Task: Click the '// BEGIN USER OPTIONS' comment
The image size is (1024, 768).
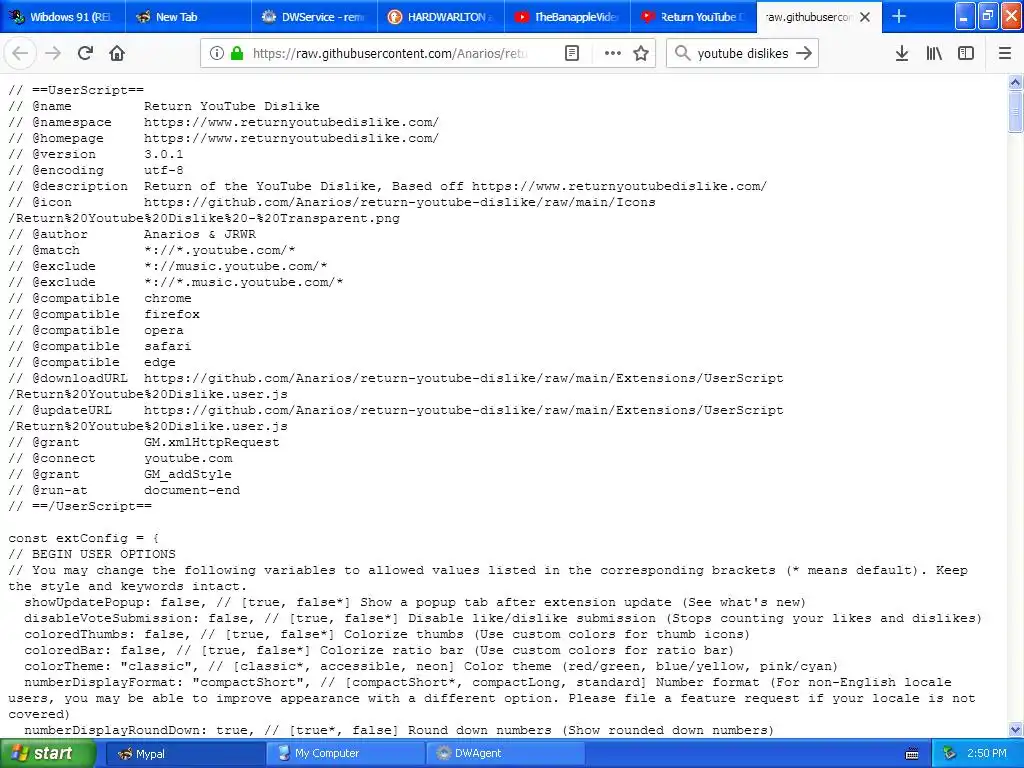Action: [92, 554]
